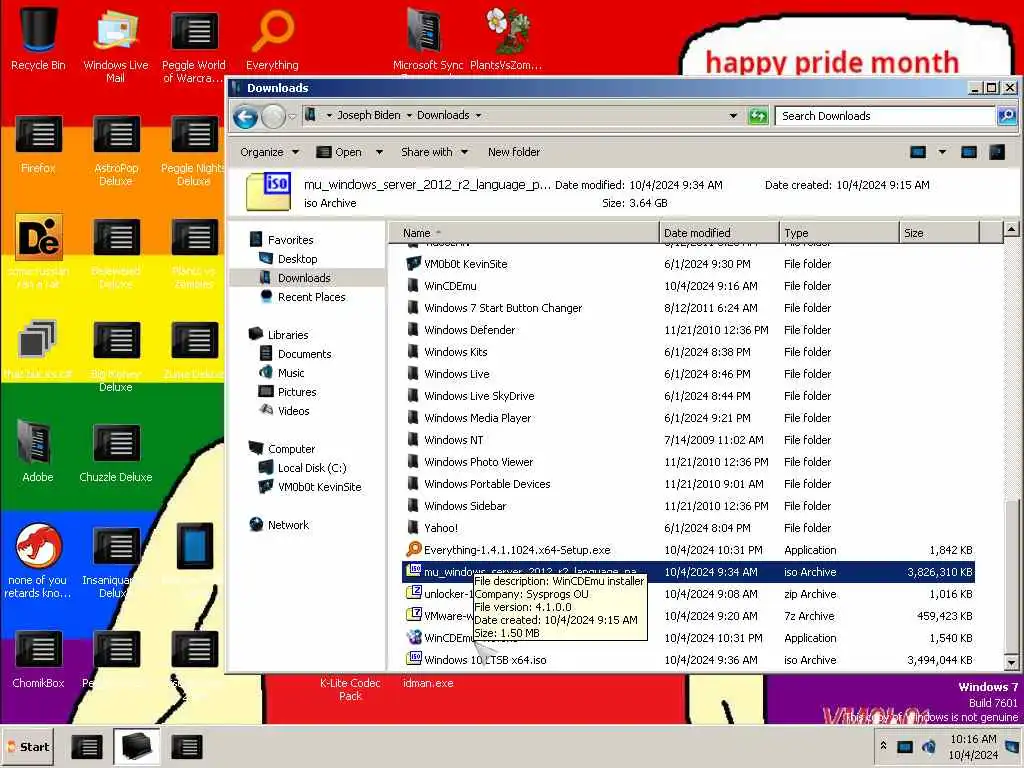Show hidden system tray icons

tap(883, 745)
